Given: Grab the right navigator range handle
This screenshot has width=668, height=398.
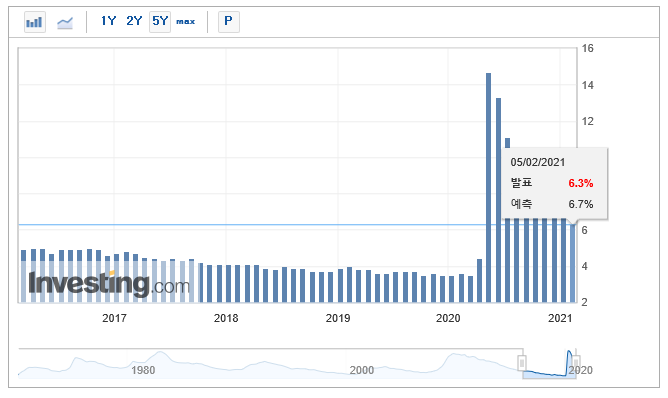Looking at the screenshot, I should coord(576,363).
